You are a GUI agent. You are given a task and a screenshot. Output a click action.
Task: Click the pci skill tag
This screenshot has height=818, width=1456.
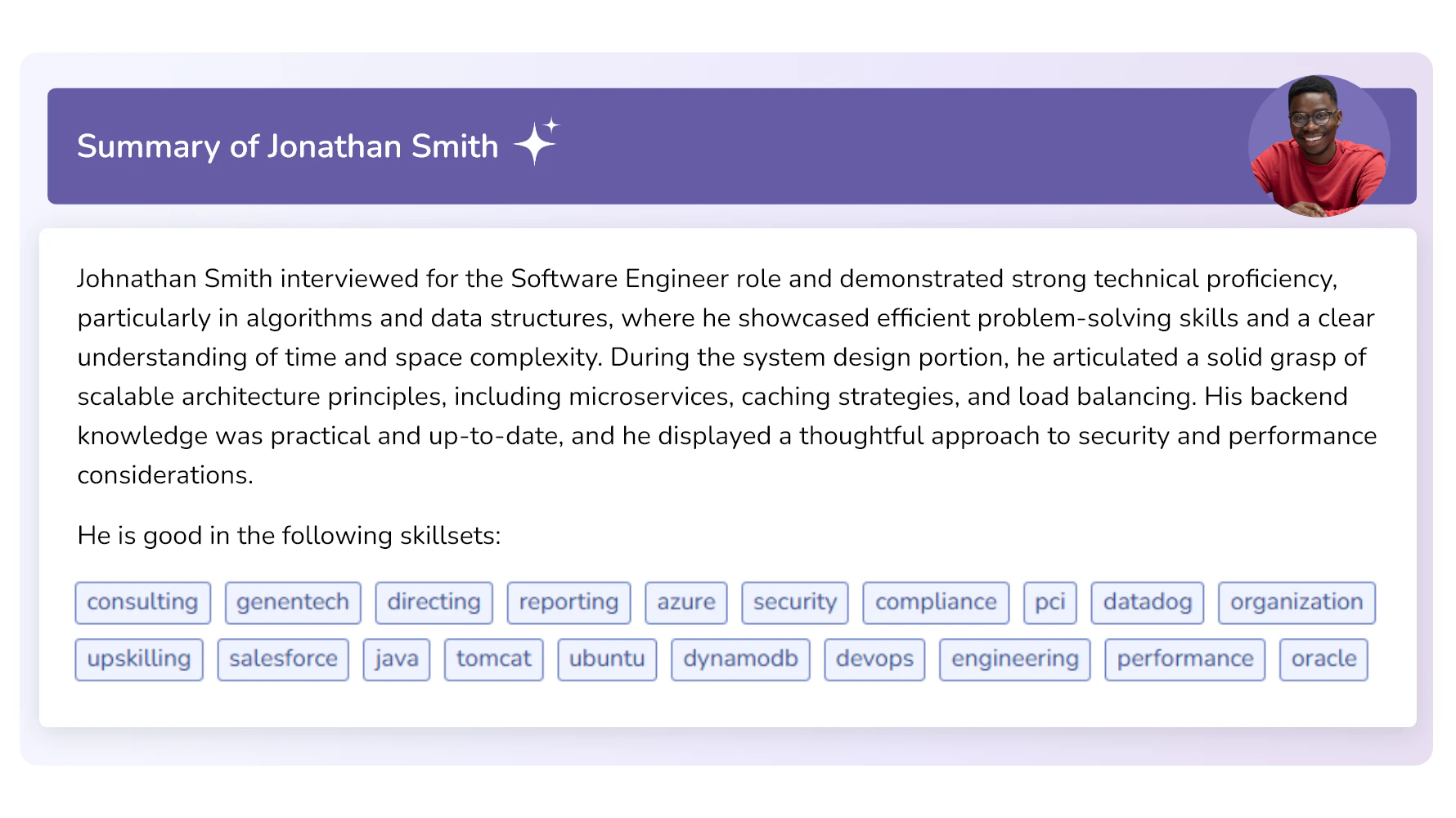1049,603
